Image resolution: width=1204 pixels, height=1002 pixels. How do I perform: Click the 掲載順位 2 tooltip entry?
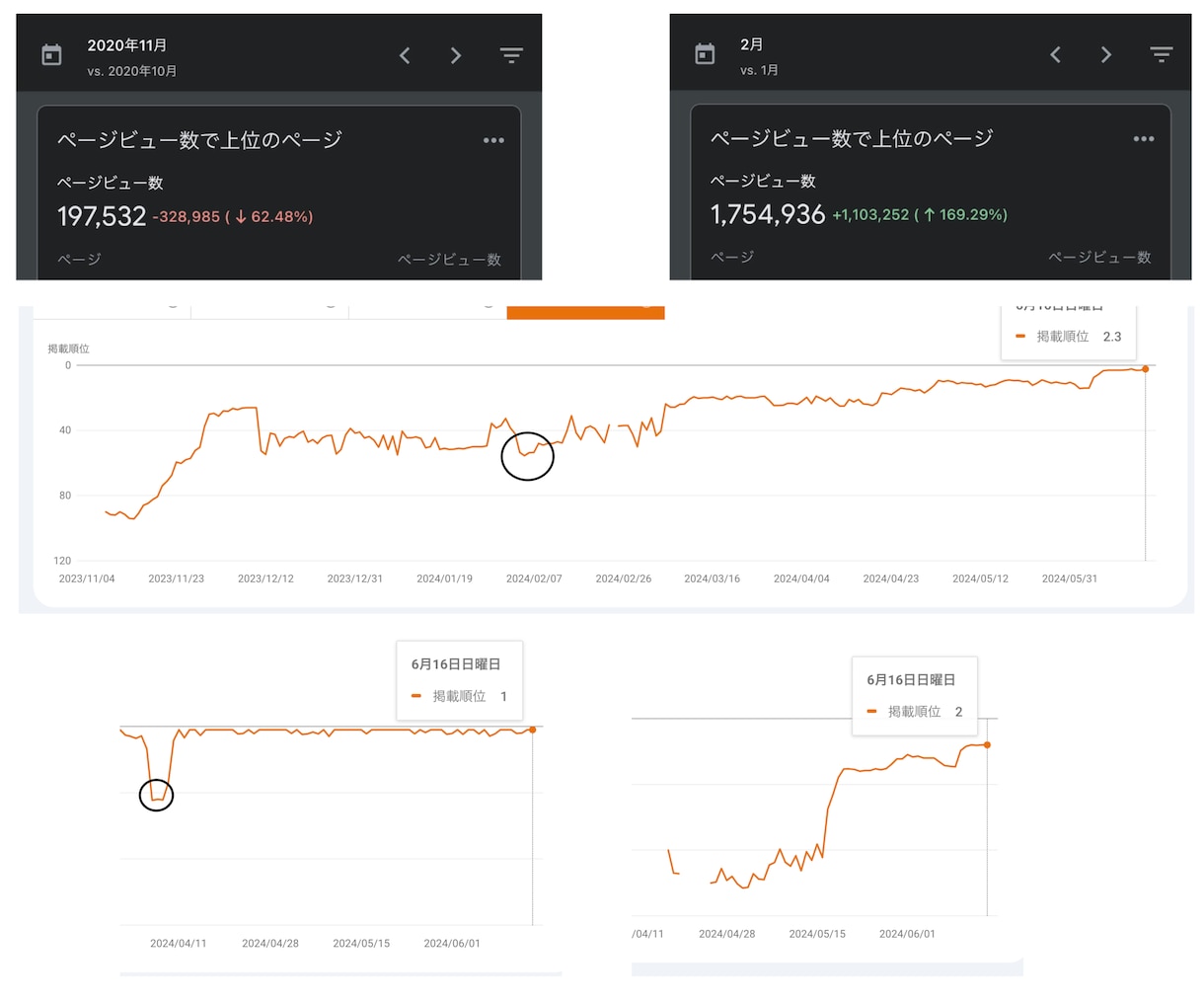915,711
